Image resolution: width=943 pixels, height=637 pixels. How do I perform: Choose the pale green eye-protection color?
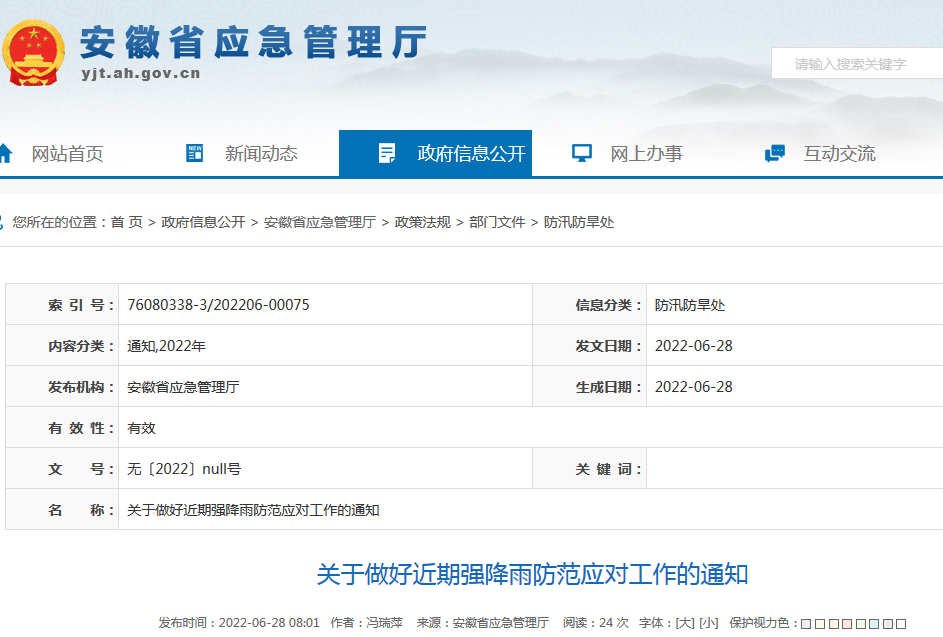pos(861,624)
